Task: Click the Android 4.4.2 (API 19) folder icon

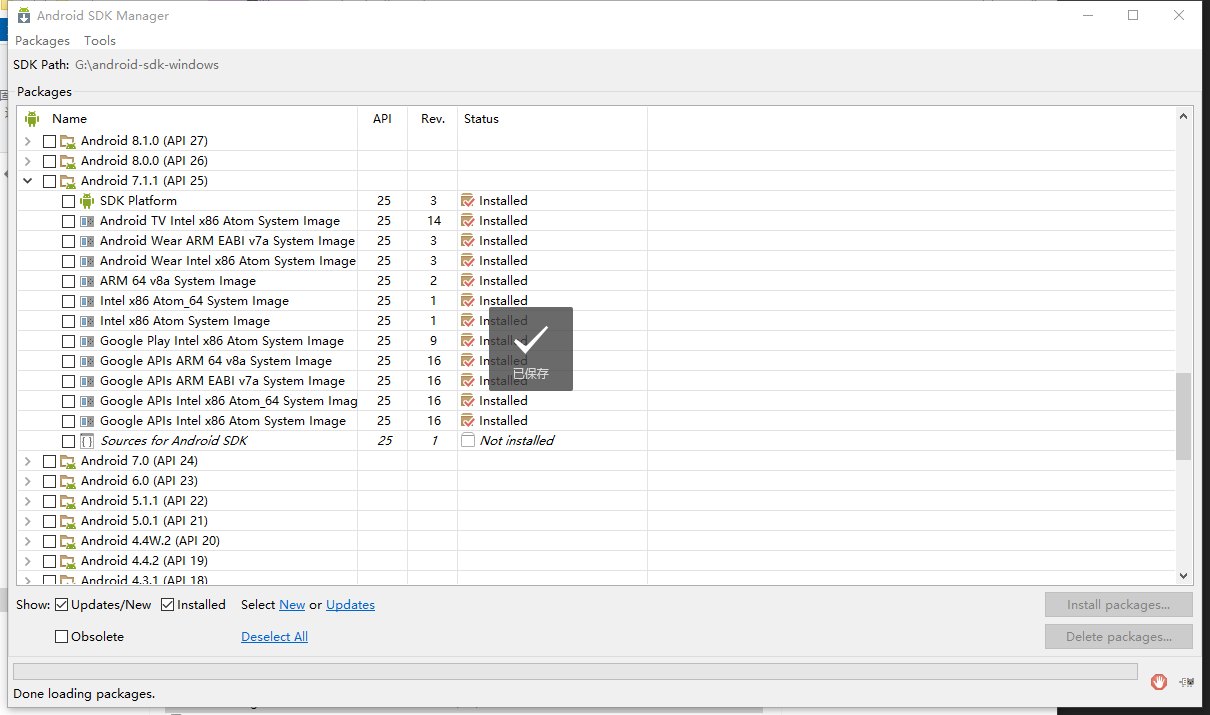Action: click(x=68, y=561)
